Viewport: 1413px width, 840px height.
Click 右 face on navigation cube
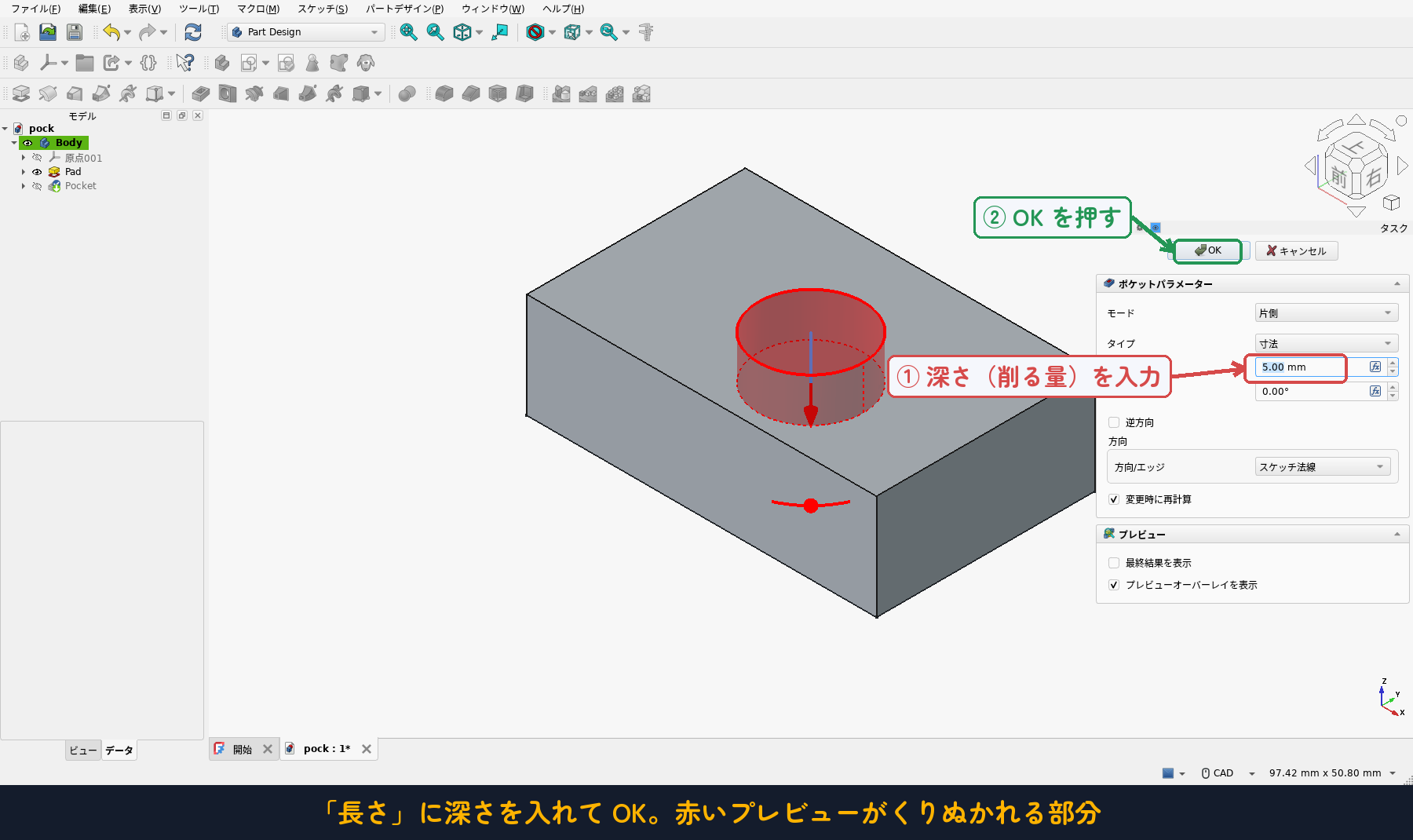pos(1373,177)
